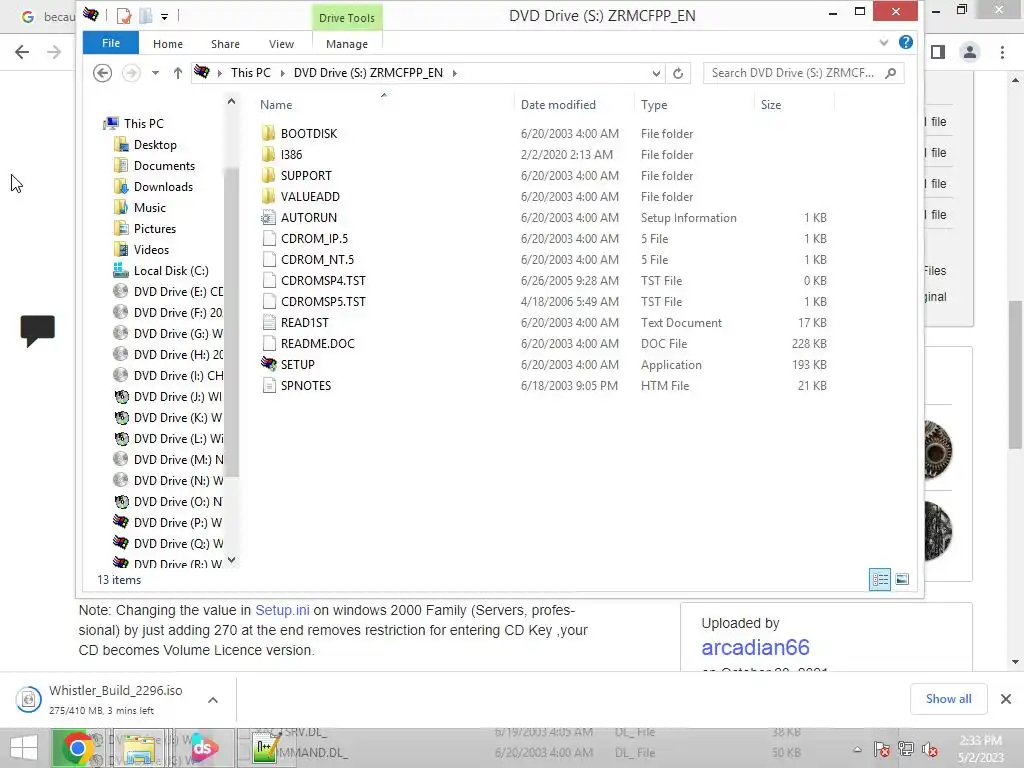
Task: Select the I386 folder
Action: pos(291,155)
